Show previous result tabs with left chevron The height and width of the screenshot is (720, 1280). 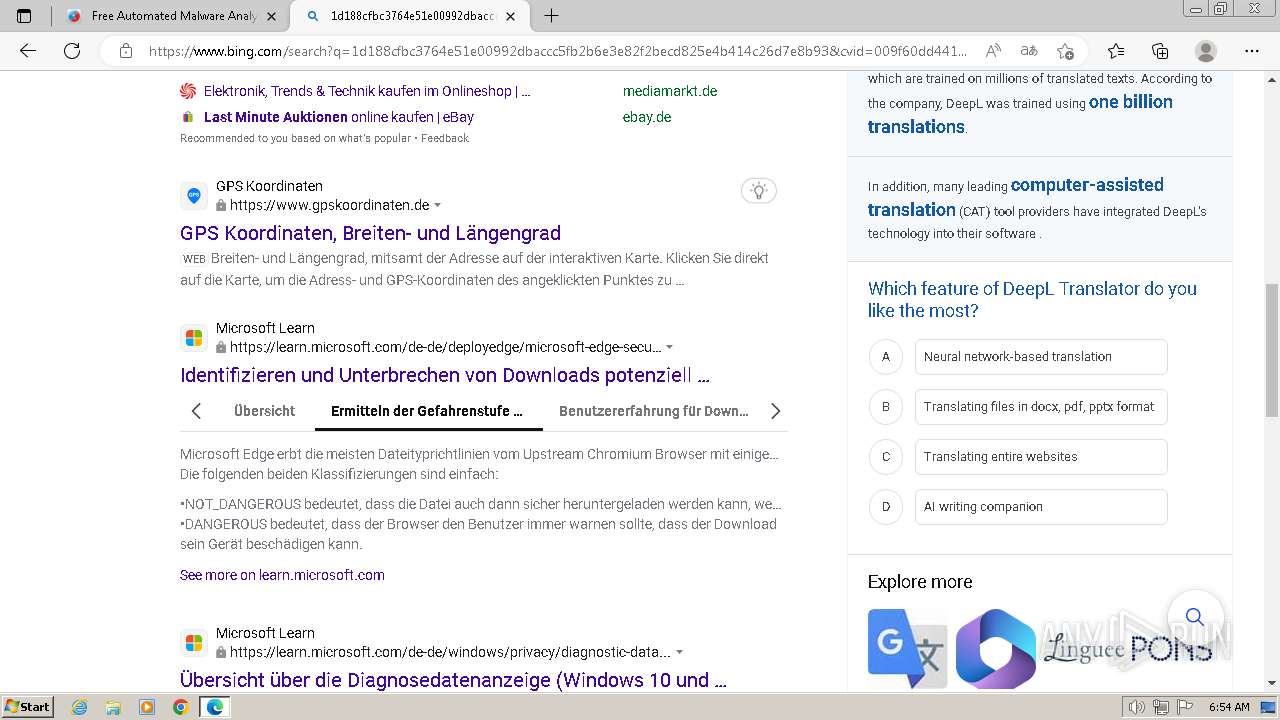196,411
